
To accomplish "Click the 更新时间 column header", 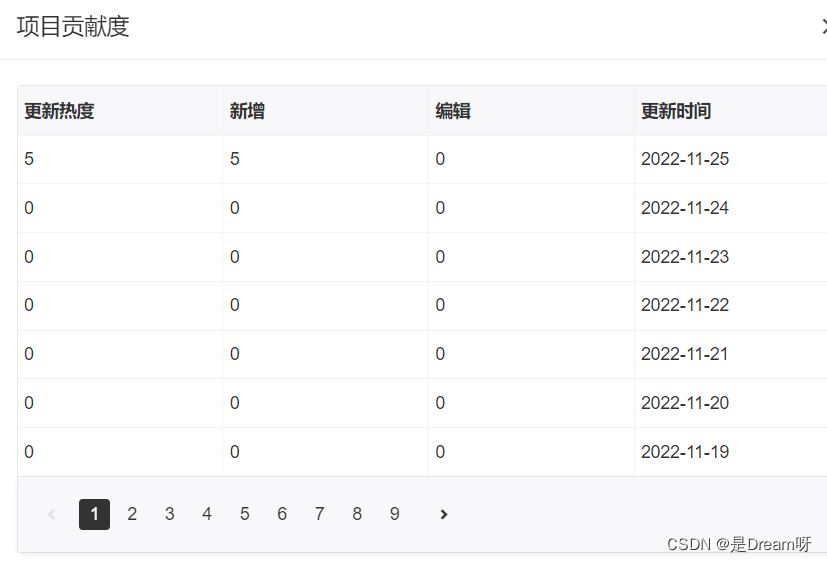I will click(676, 111).
